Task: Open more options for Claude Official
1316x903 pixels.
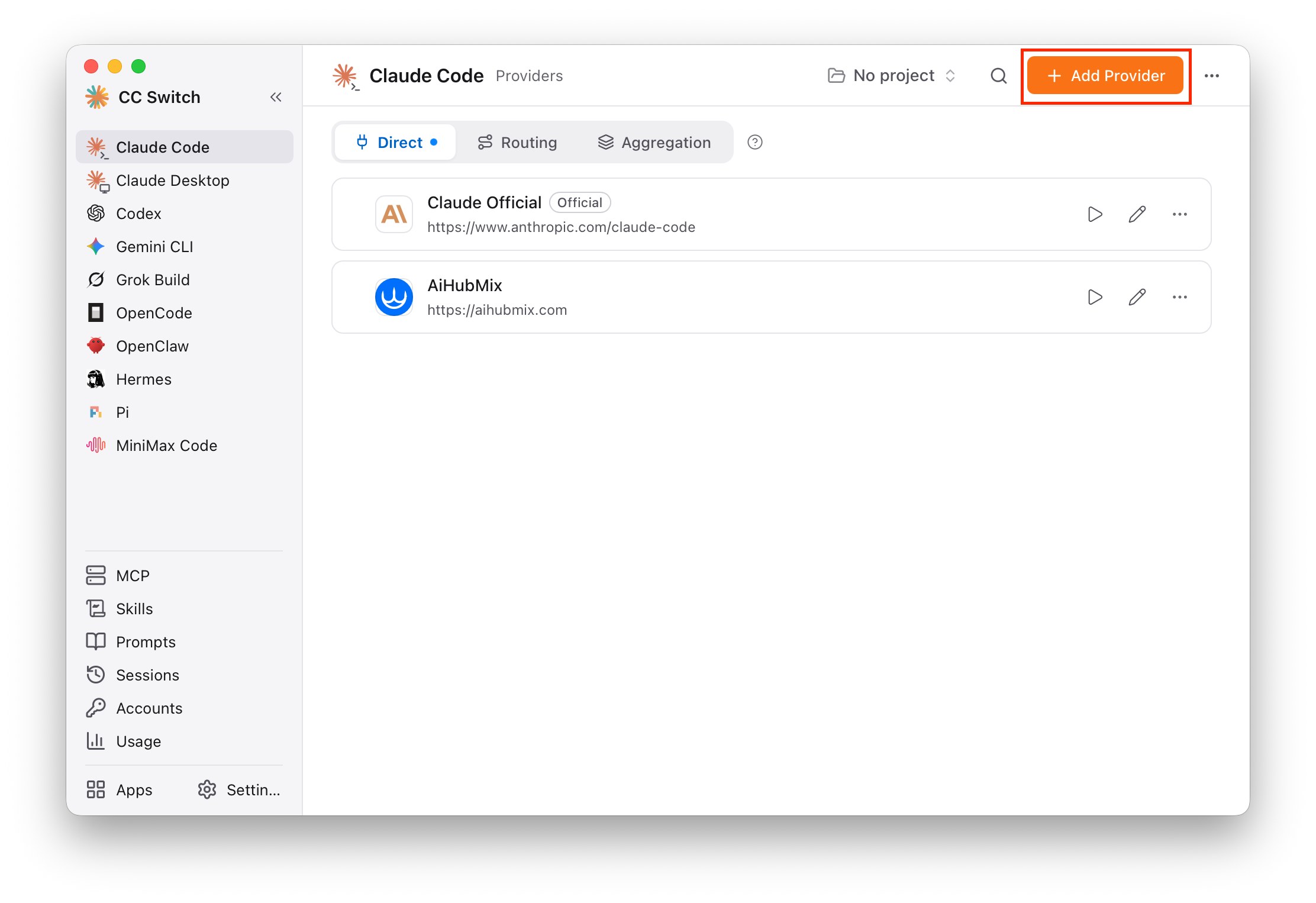Action: point(1180,214)
